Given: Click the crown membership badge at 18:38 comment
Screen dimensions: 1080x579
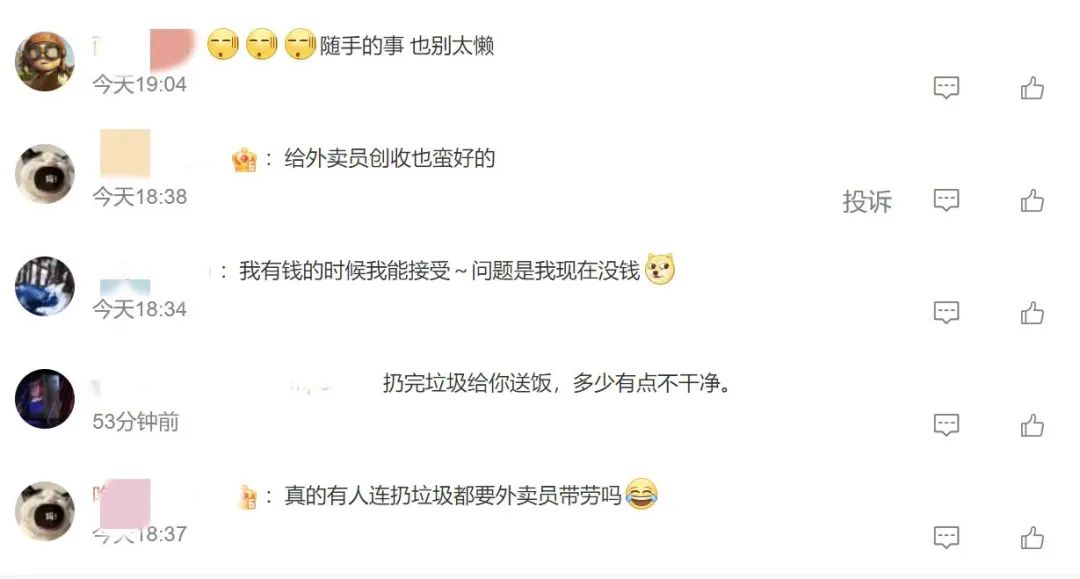Looking at the screenshot, I should click(x=245, y=159).
